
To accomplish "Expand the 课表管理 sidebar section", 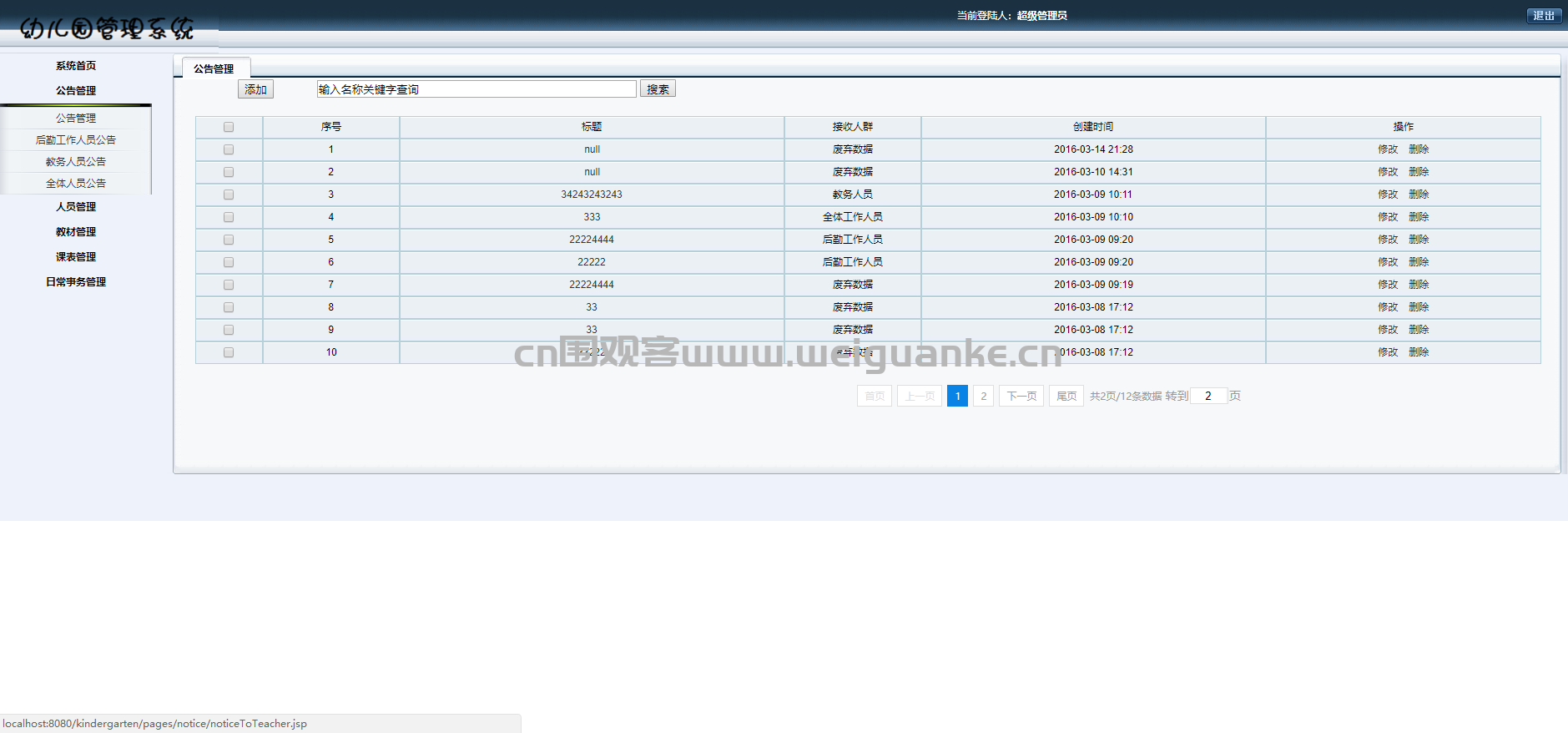I will coord(76,257).
